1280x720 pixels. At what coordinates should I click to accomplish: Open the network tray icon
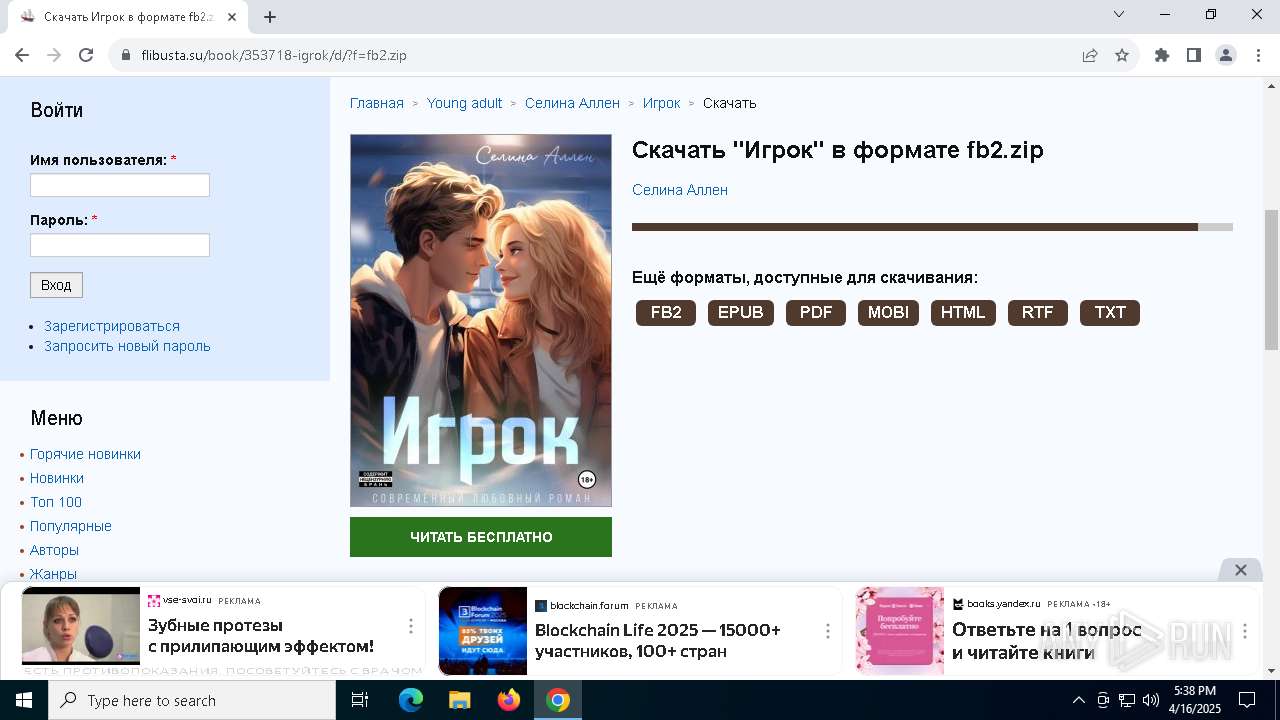pos(1127,700)
